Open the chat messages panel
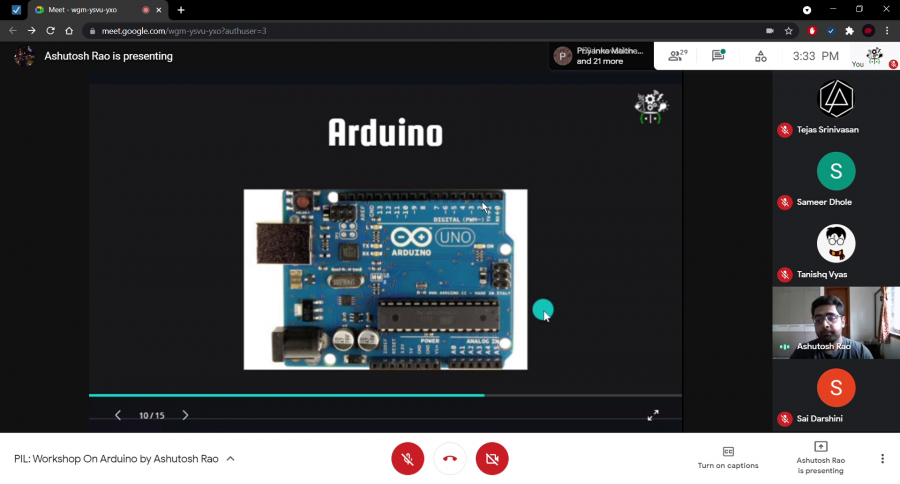Image resolution: width=900 pixels, height=484 pixels. (x=718, y=56)
